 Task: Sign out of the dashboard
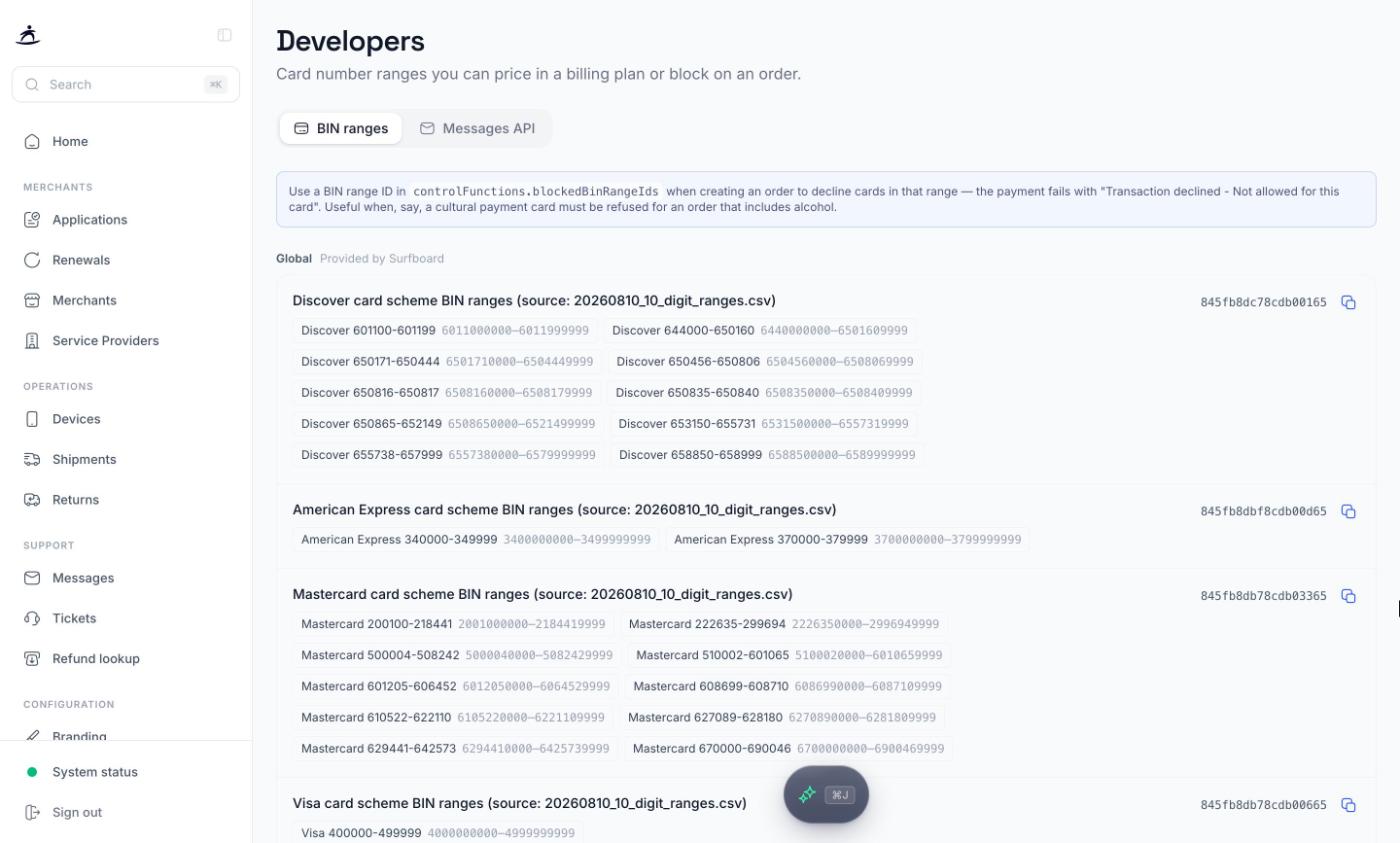pos(126,812)
